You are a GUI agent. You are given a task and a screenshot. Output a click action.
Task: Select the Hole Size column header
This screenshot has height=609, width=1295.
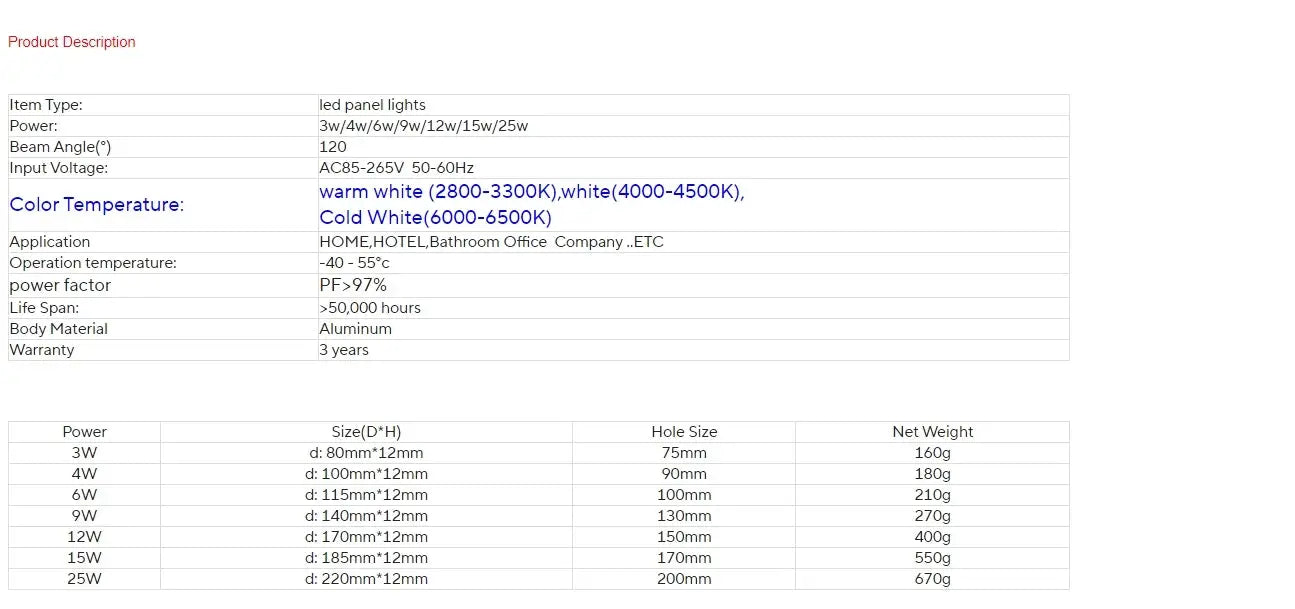[x=684, y=432]
